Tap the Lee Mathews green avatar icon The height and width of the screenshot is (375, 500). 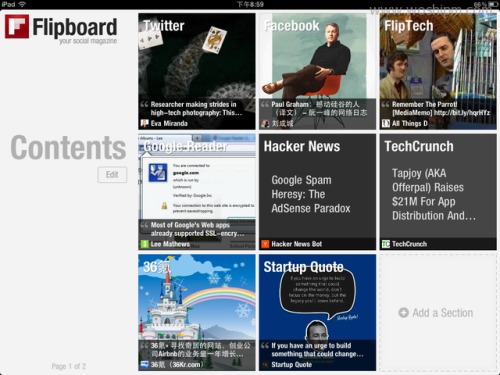coord(144,244)
